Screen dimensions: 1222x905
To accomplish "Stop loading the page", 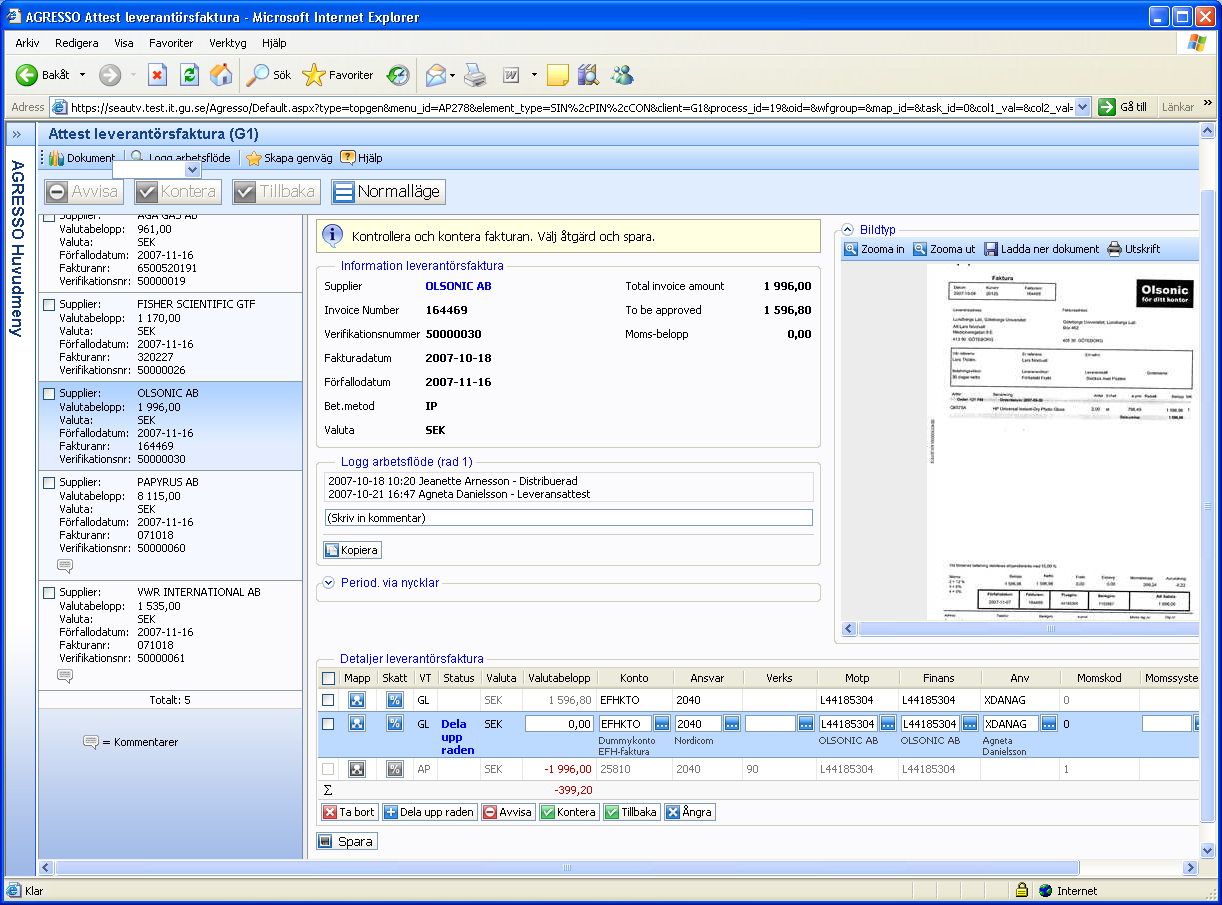I will click(157, 75).
